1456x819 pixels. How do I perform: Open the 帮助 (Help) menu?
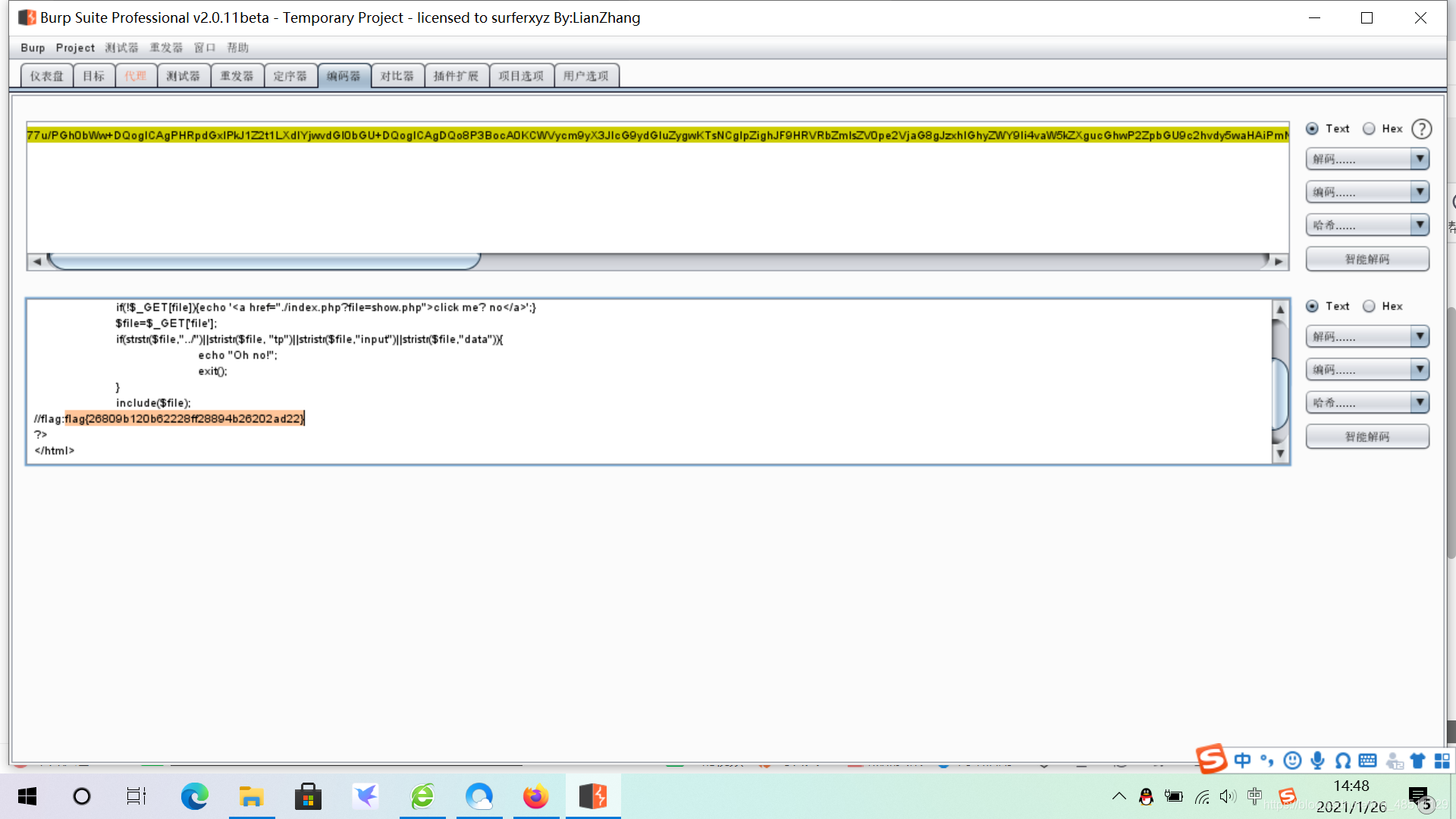point(238,48)
